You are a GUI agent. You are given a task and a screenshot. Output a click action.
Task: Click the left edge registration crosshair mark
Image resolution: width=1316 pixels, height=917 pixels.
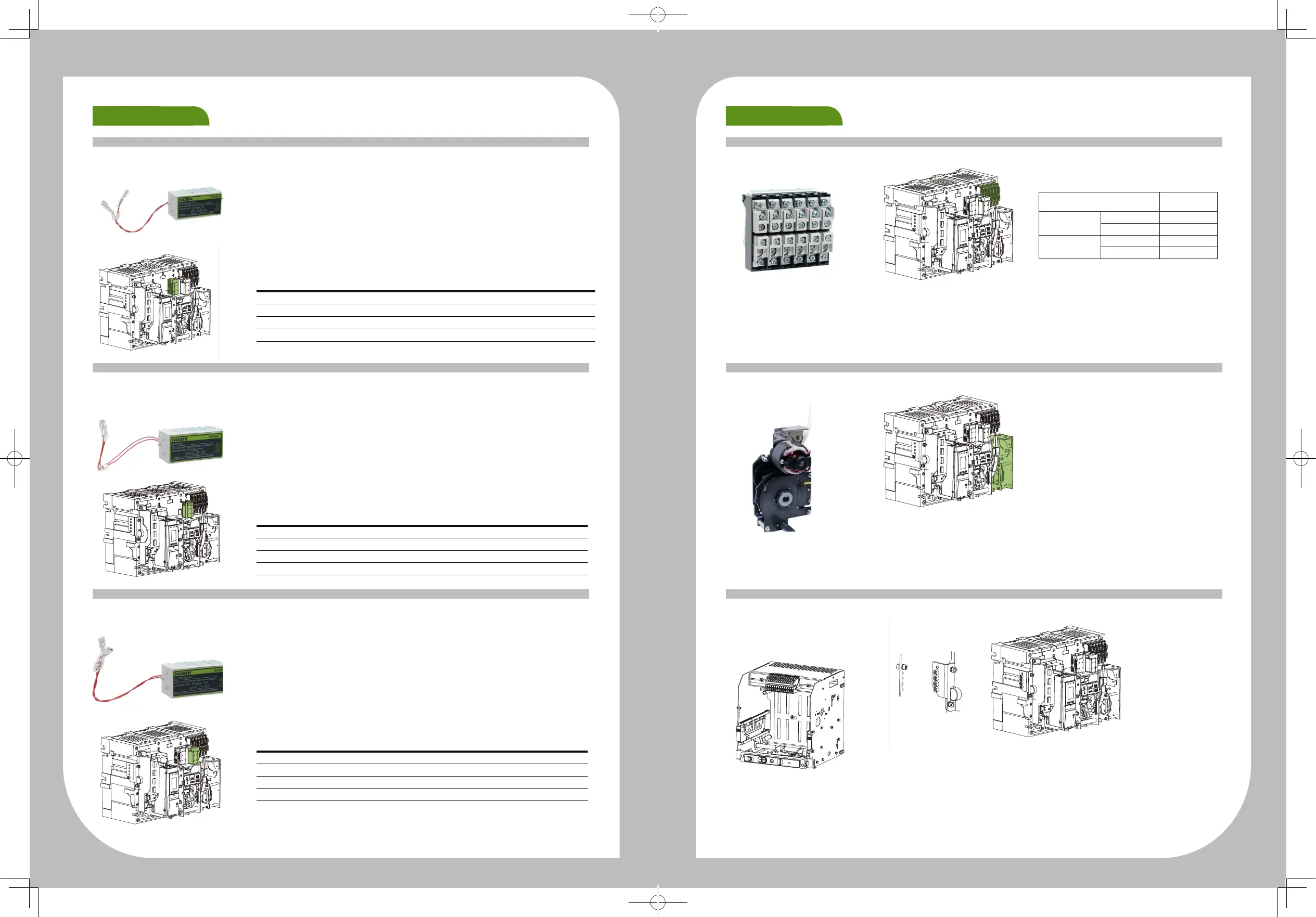point(15,458)
